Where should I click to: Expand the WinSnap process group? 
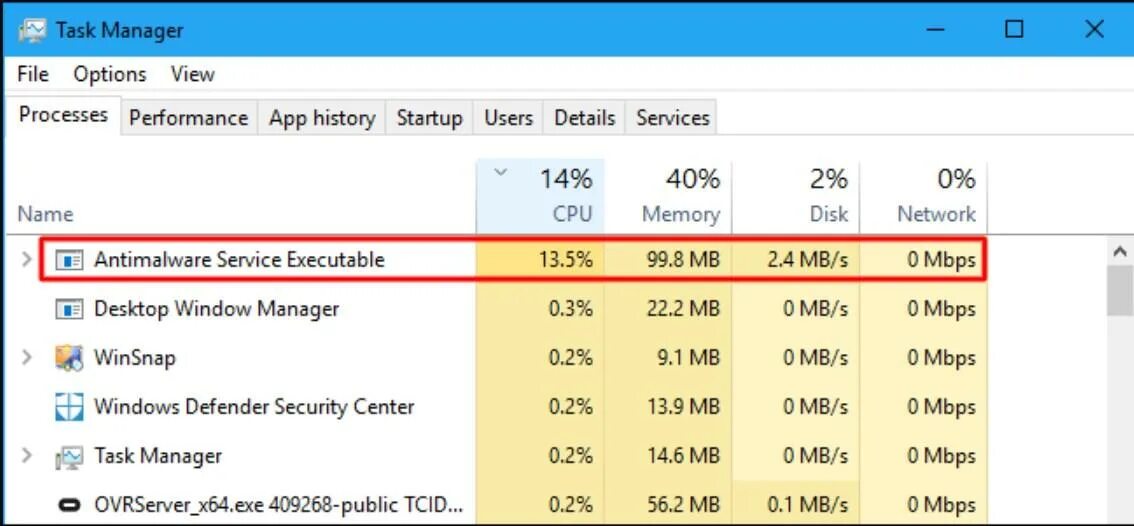[27, 358]
